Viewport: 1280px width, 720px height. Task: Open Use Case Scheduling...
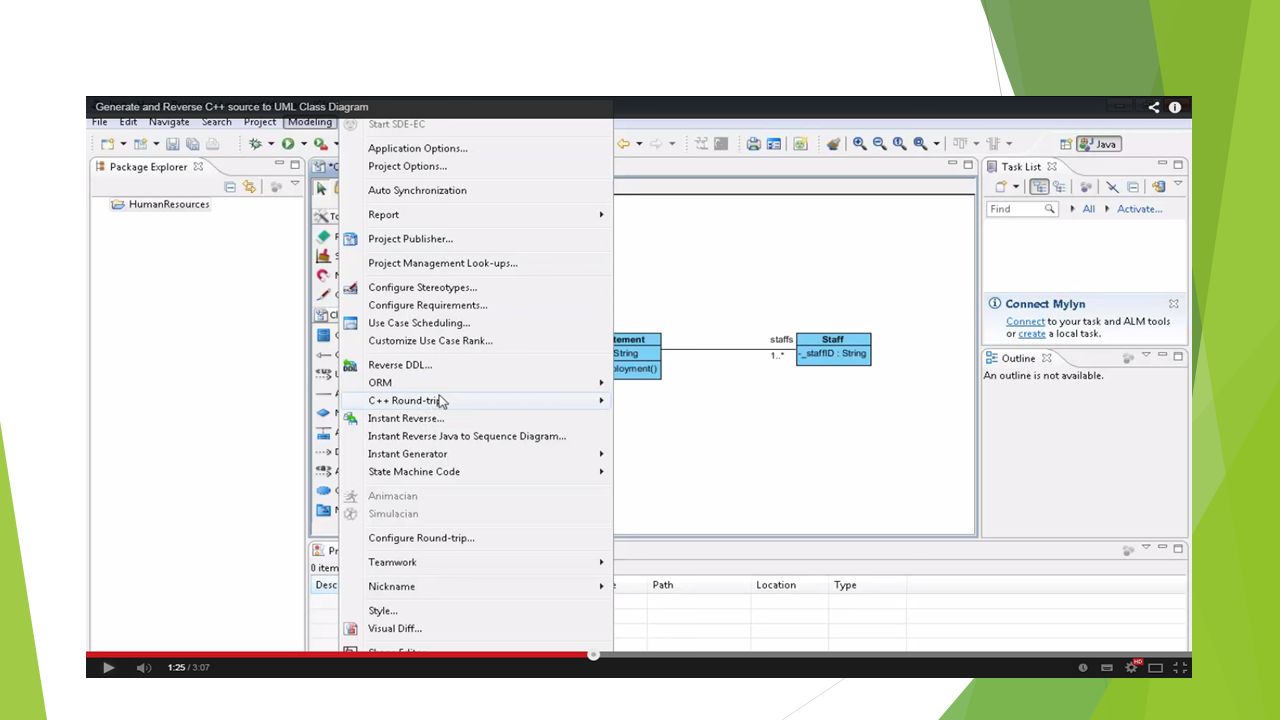[475, 323]
